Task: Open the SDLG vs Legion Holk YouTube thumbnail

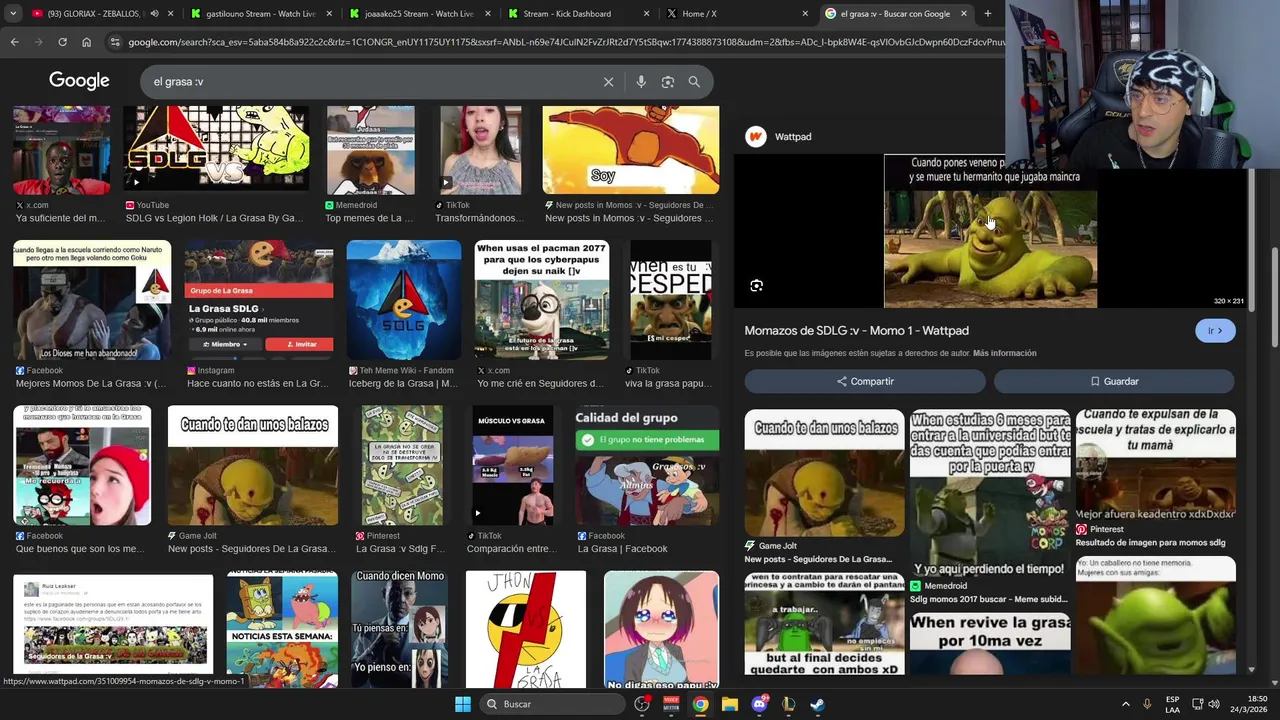Action: pos(216,149)
